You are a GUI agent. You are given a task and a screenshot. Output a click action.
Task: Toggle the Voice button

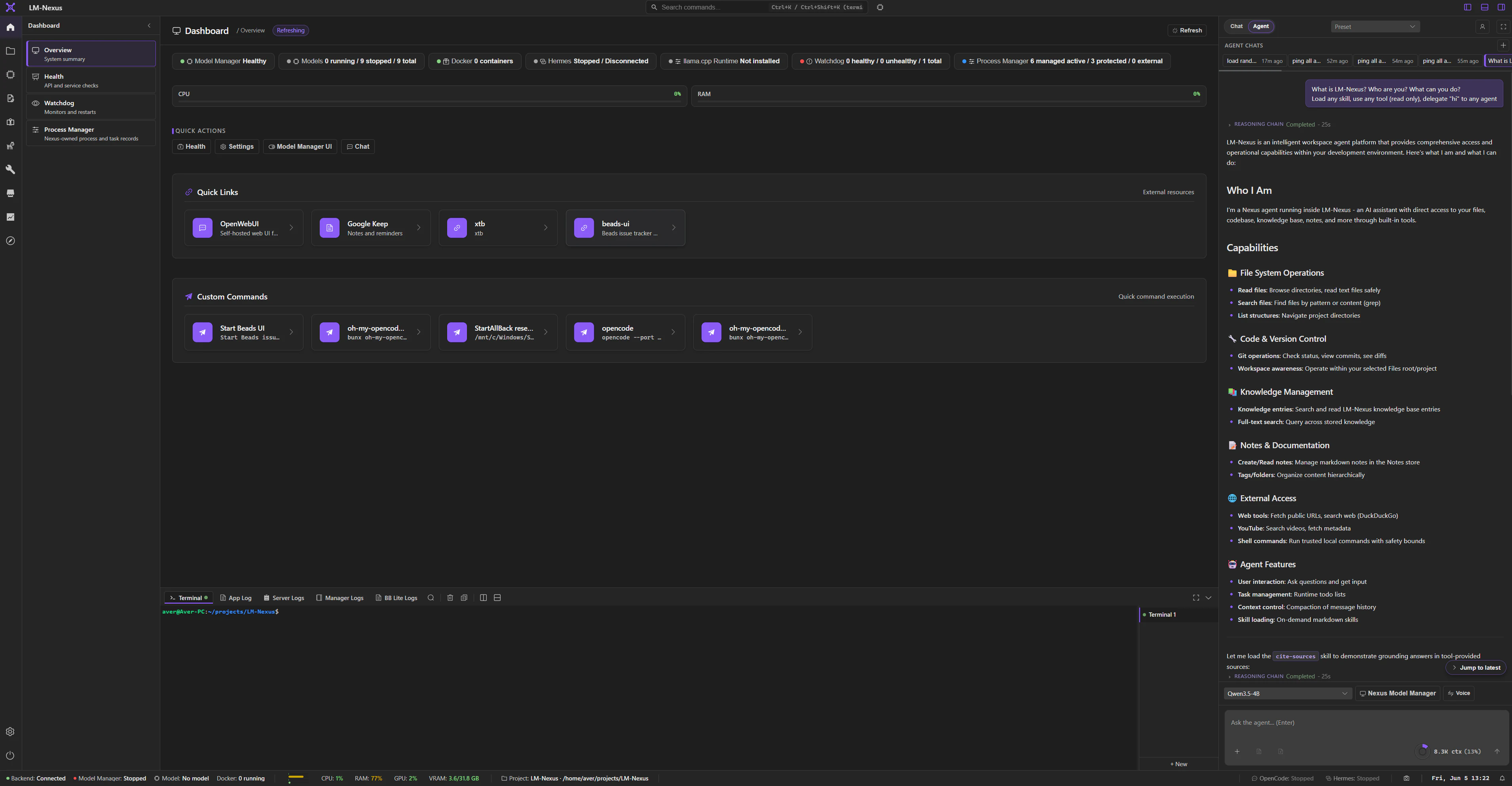tap(1459, 693)
